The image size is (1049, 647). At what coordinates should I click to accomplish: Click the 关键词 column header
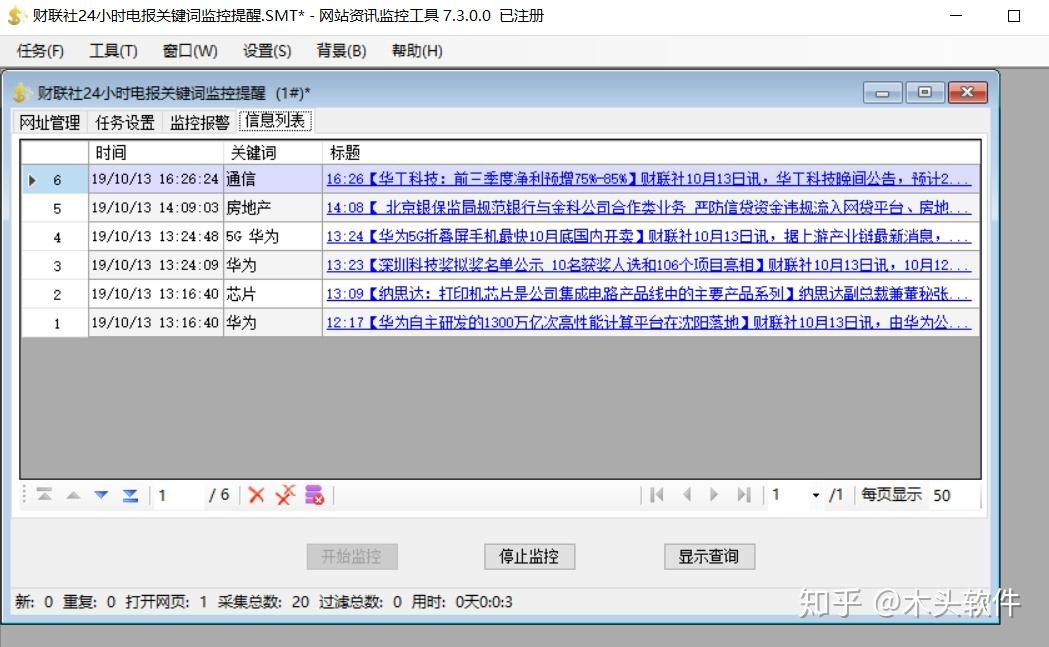click(273, 153)
